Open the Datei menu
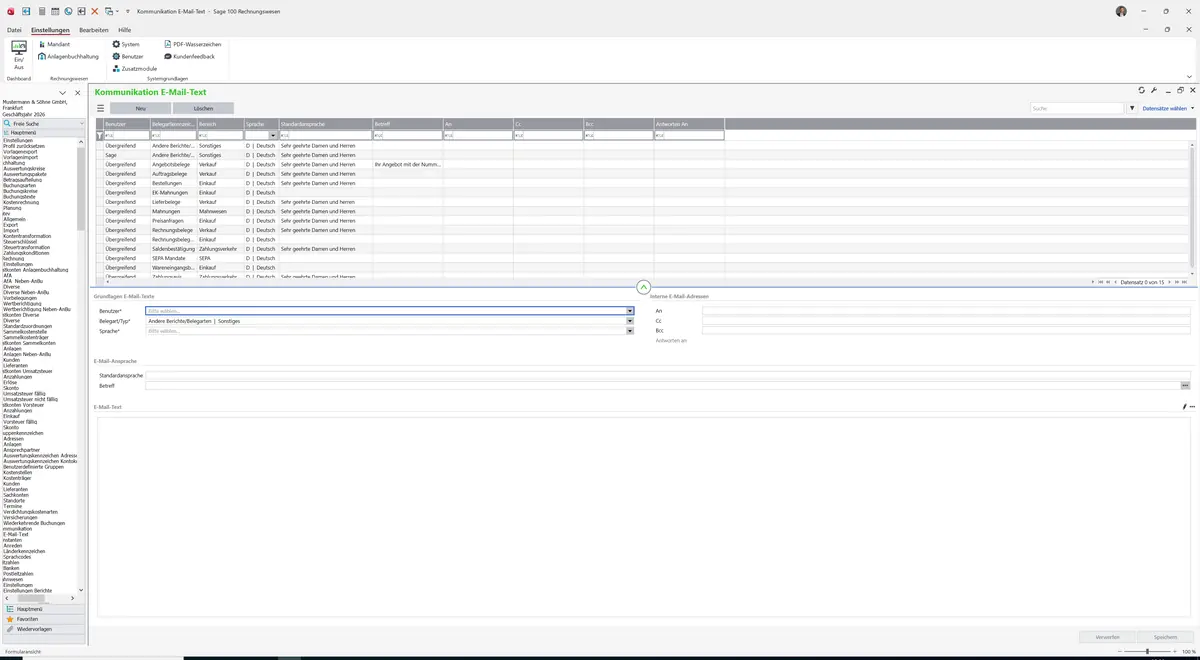Screen dimensions: 1200x660 pyautogui.click(x=14, y=30)
